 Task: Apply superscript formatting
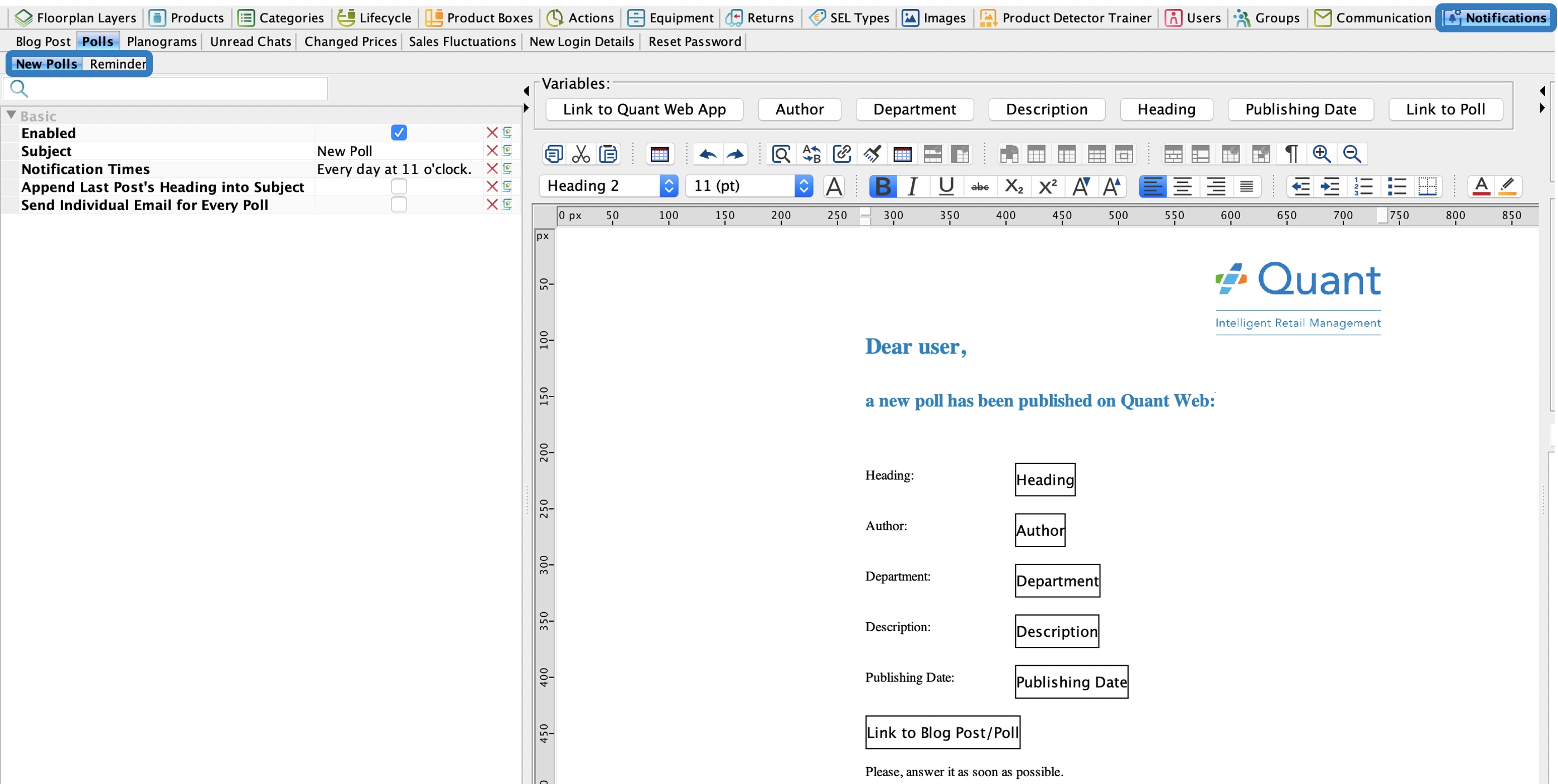coord(1048,186)
